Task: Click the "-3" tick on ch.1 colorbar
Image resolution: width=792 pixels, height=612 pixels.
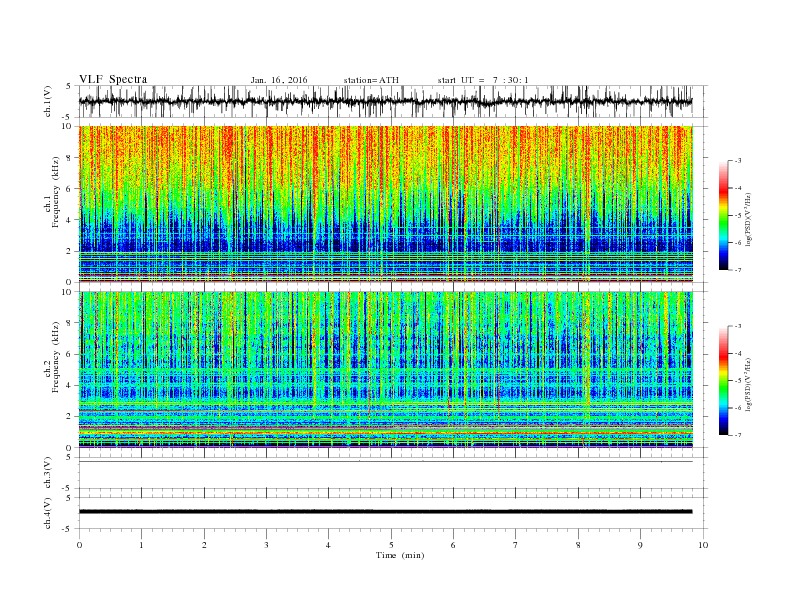Action: pyautogui.click(x=738, y=161)
